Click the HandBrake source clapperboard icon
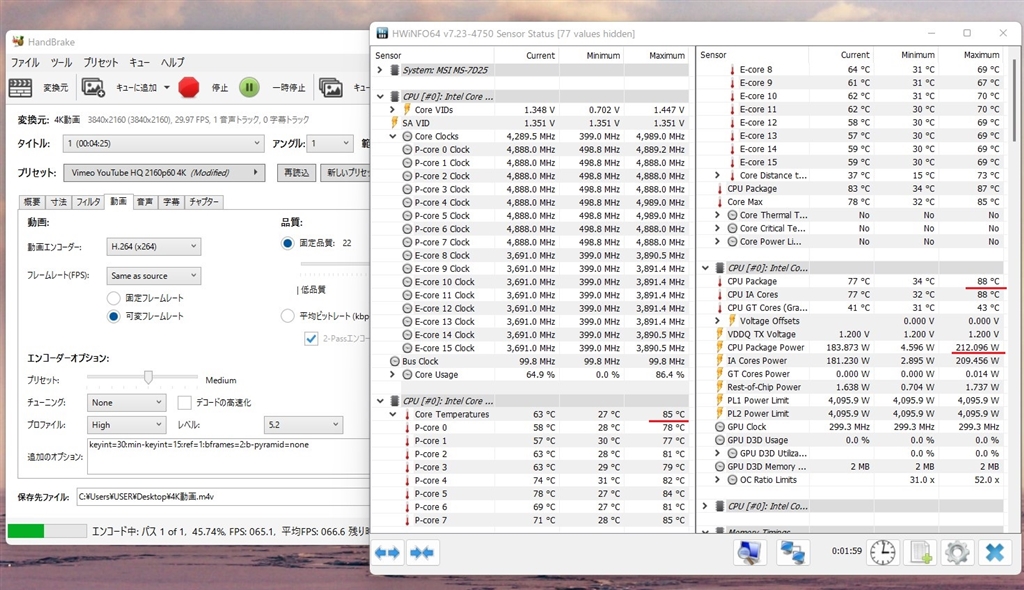The width and height of the screenshot is (1024, 590). click(x=20, y=87)
